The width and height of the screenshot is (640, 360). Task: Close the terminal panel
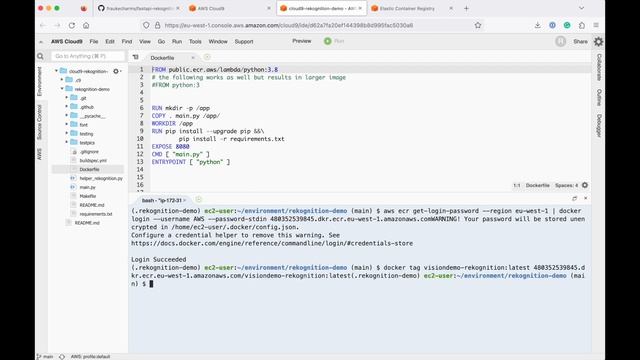(586, 198)
